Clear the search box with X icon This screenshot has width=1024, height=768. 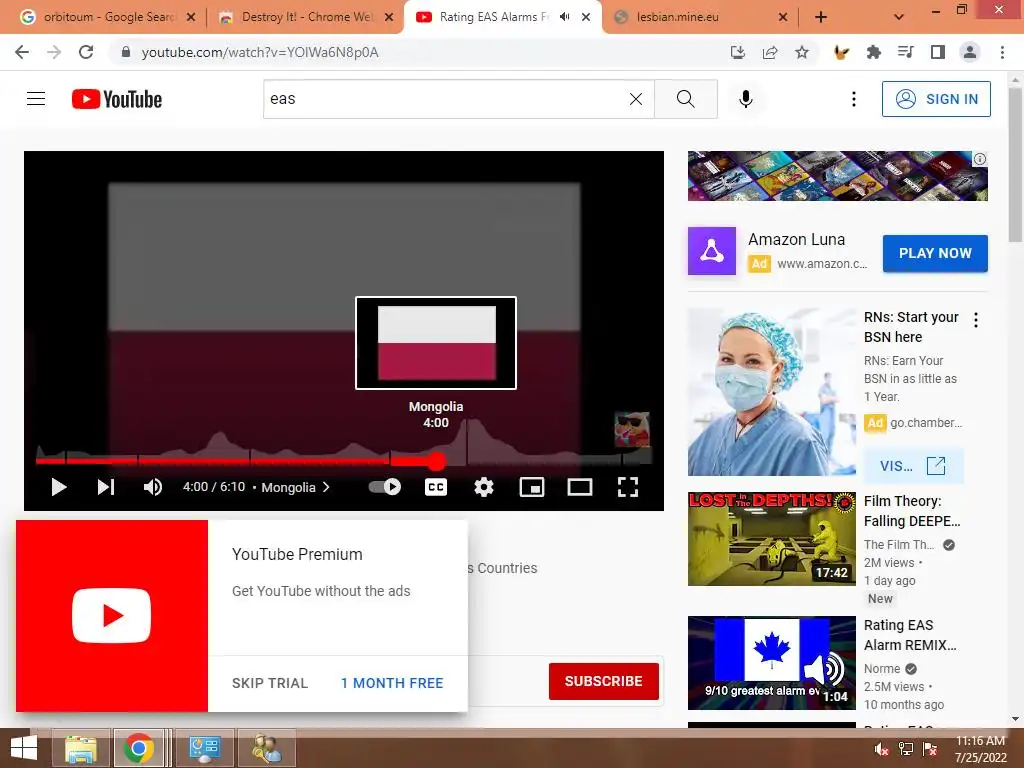[635, 99]
